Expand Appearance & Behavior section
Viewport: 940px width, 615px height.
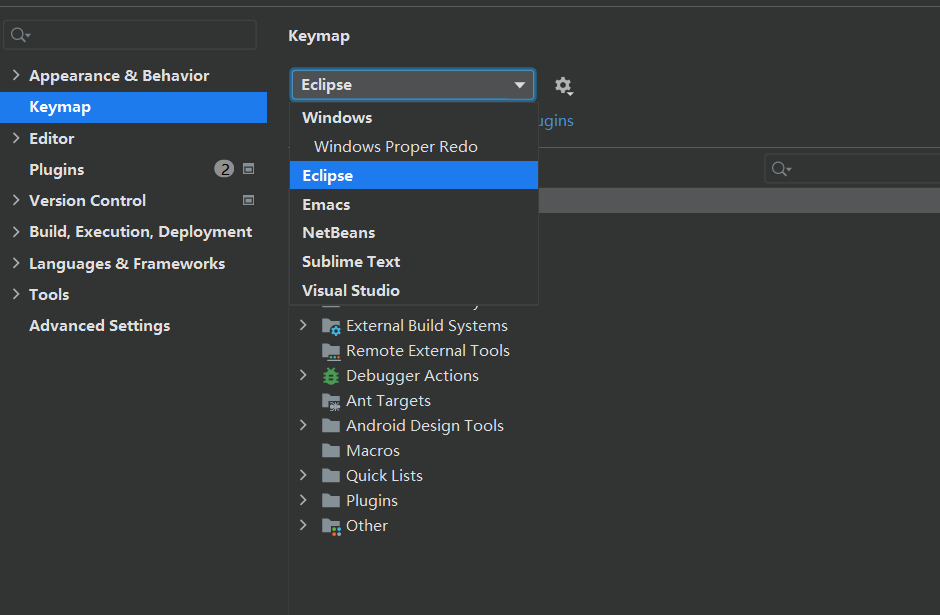16,75
